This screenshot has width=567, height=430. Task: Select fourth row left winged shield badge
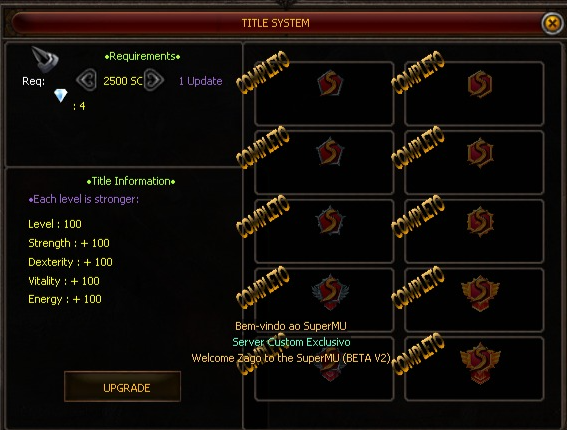330,292
